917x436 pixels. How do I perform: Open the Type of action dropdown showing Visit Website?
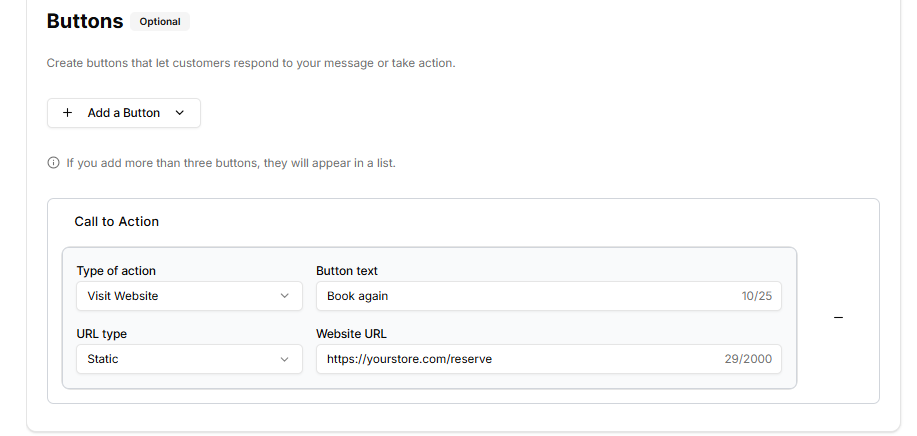coord(189,296)
